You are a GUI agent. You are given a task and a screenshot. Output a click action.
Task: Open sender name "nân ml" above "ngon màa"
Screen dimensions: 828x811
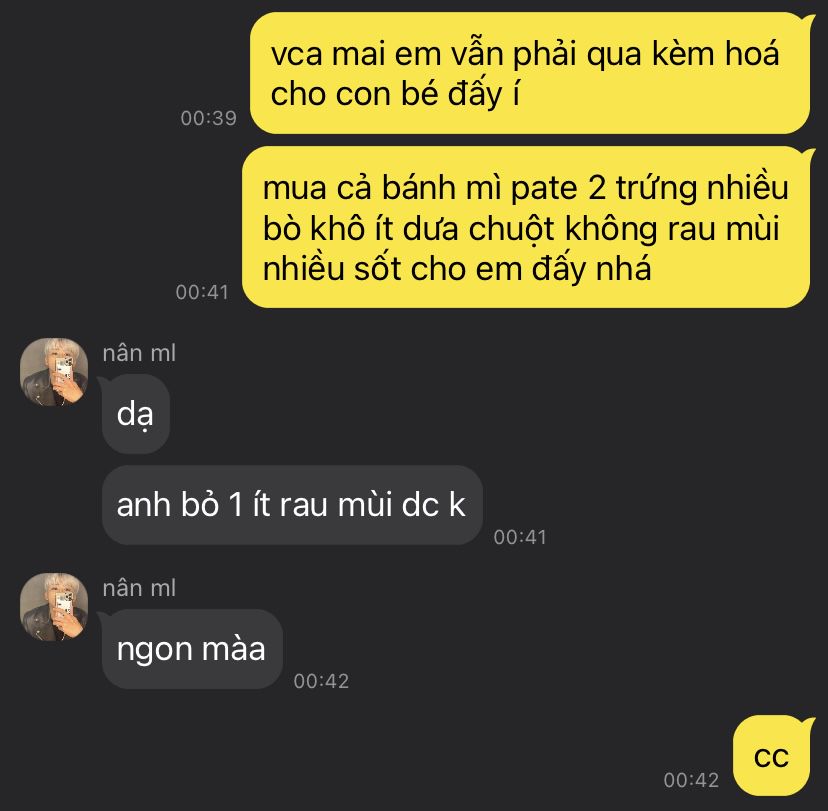pyautogui.click(x=139, y=588)
